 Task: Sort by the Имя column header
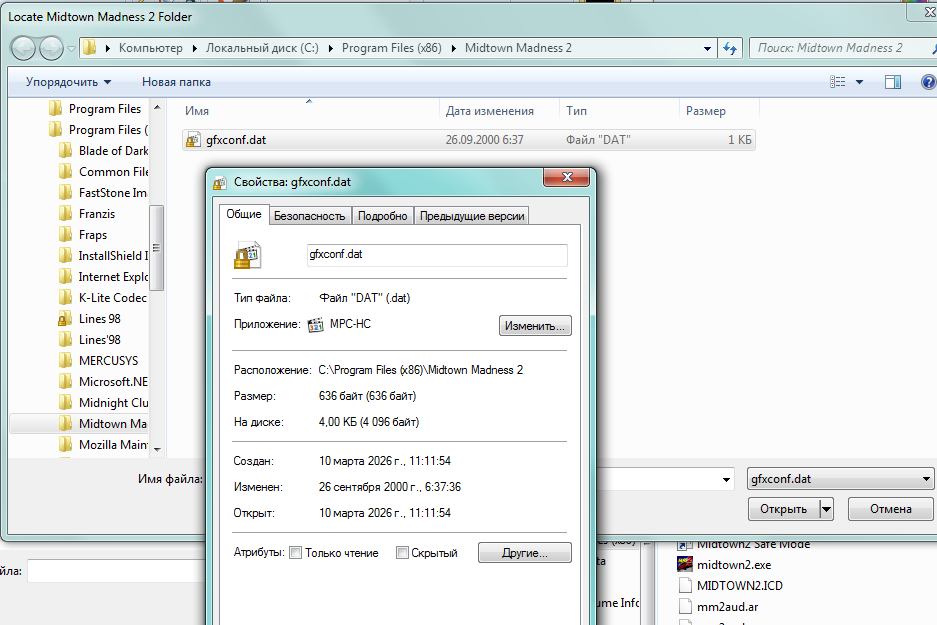click(309, 111)
